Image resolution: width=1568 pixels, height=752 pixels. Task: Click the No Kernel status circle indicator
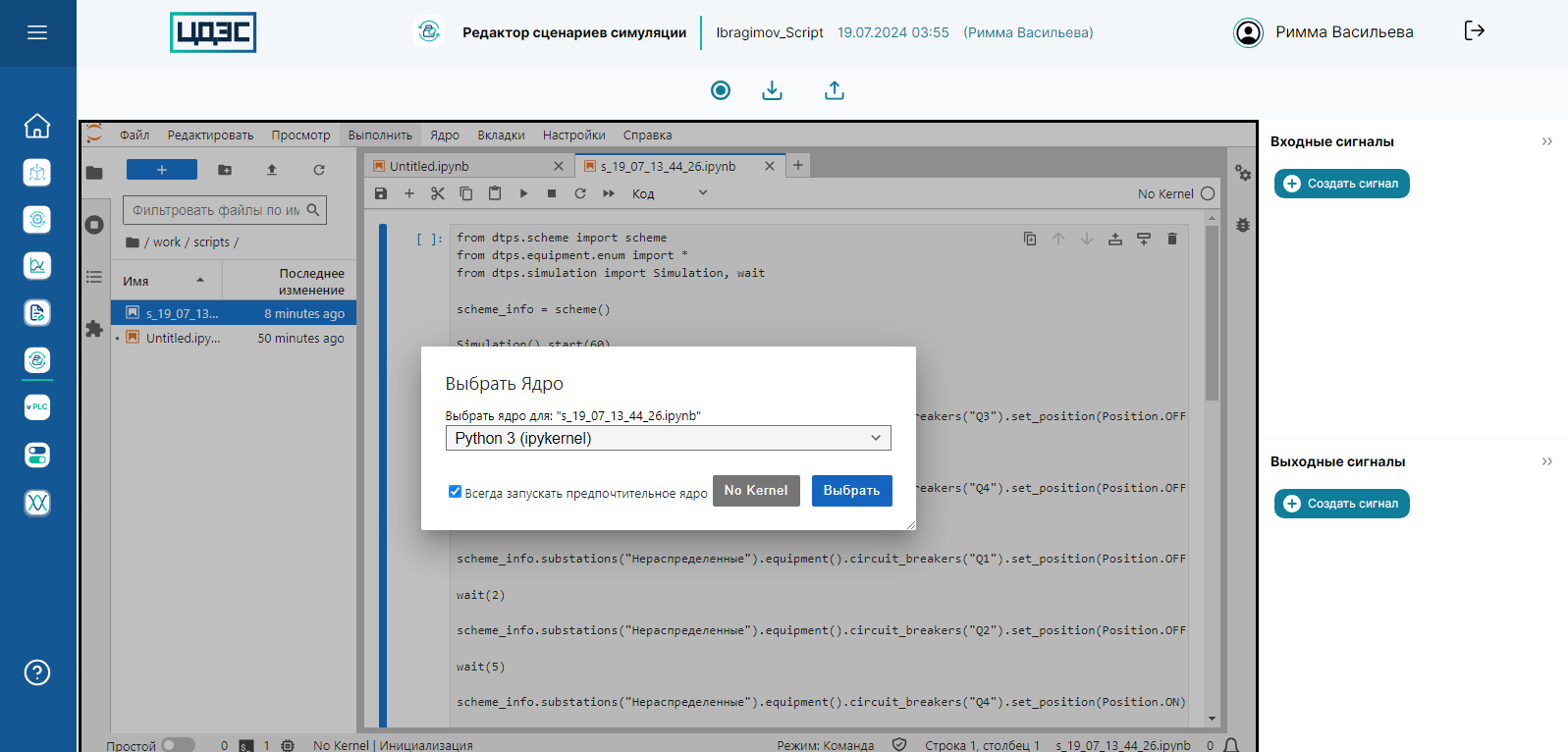(x=1208, y=193)
